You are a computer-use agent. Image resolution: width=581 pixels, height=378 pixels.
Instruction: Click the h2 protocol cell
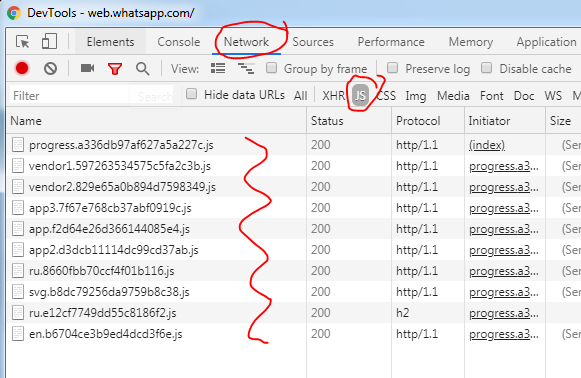403,313
